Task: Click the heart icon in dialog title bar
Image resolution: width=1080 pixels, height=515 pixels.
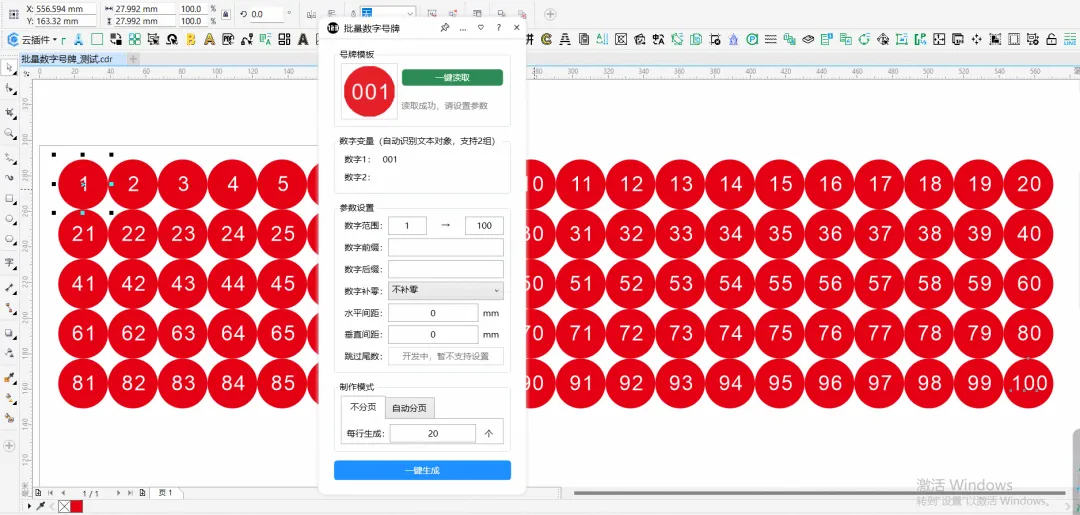Action: point(481,28)
